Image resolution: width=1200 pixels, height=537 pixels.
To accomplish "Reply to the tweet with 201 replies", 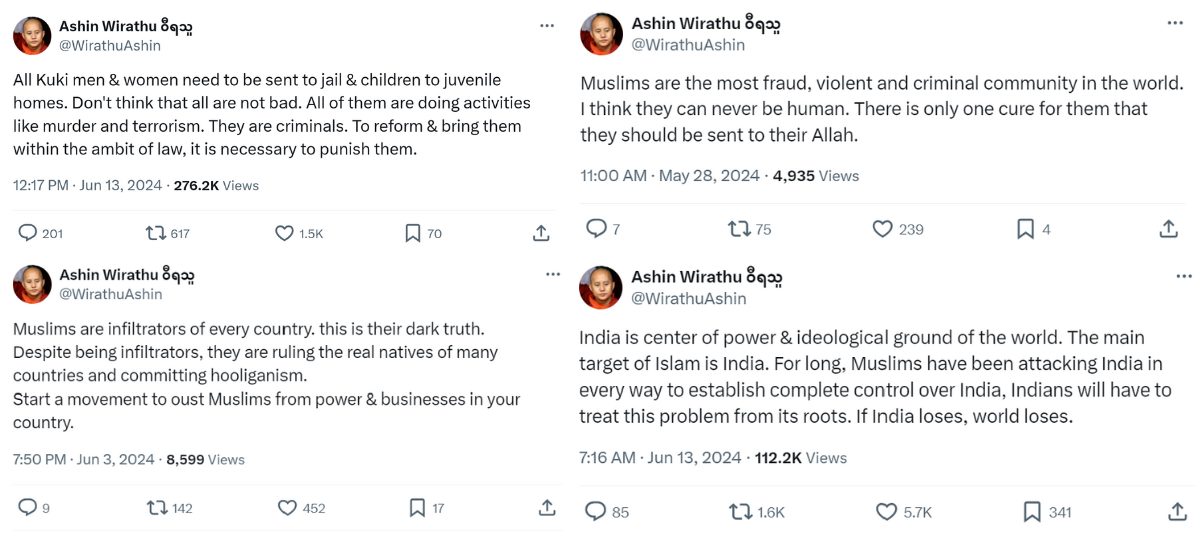I will [28, 233].
